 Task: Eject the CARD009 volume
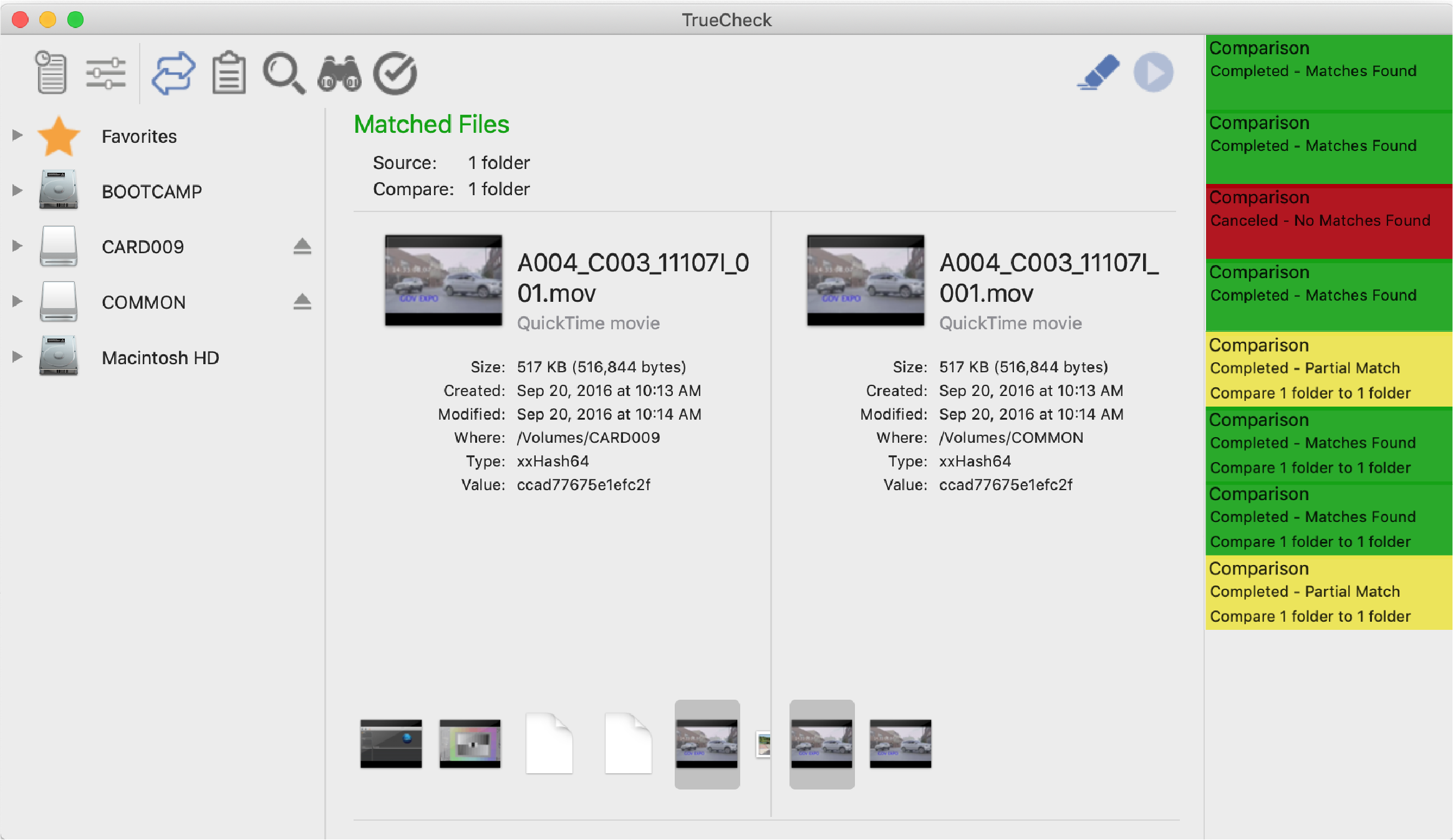pyautogui.click(x=303, y=246)
